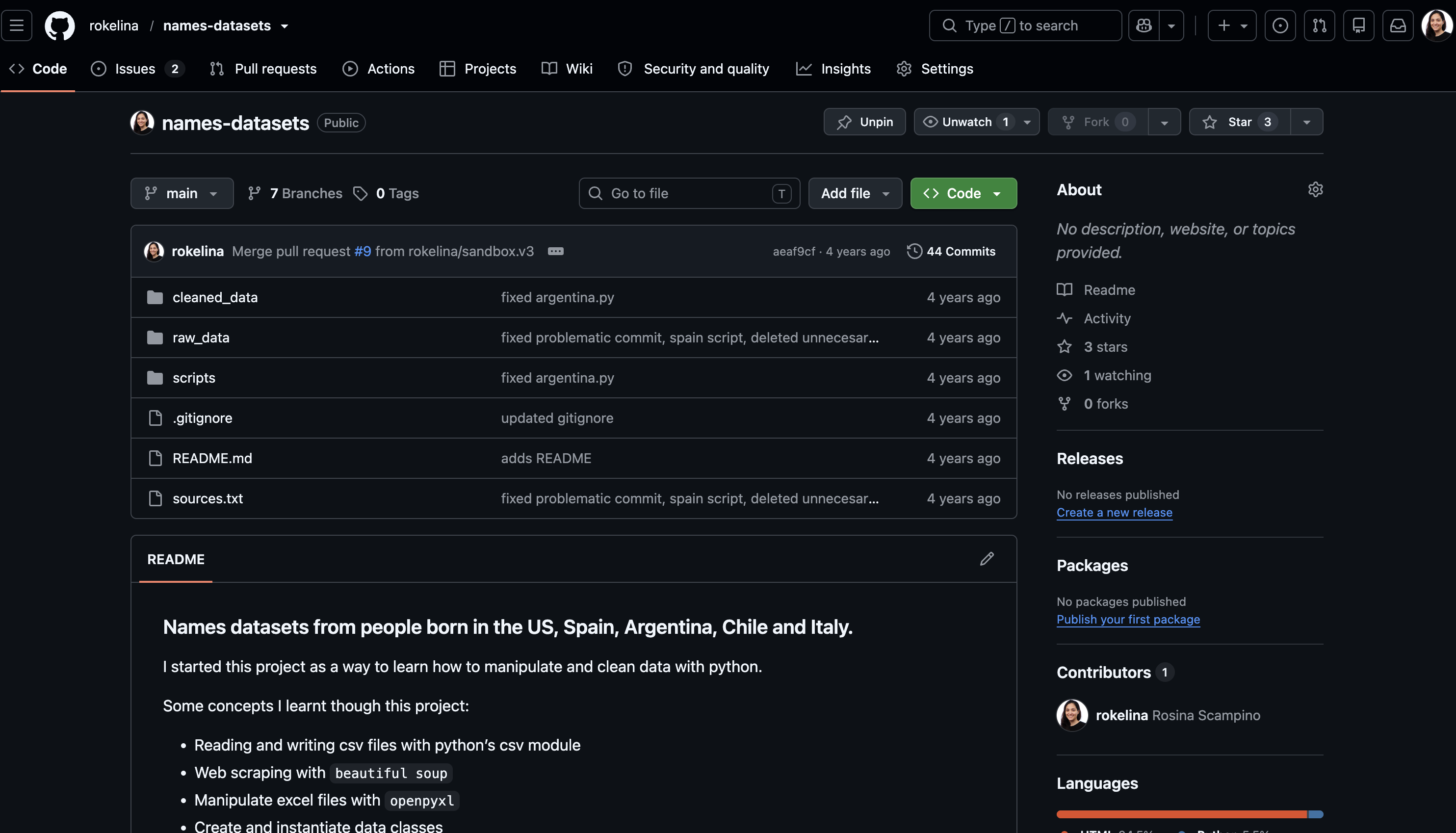
Task: Click the star icon beside 3 stars
Action: [1065, 347]
